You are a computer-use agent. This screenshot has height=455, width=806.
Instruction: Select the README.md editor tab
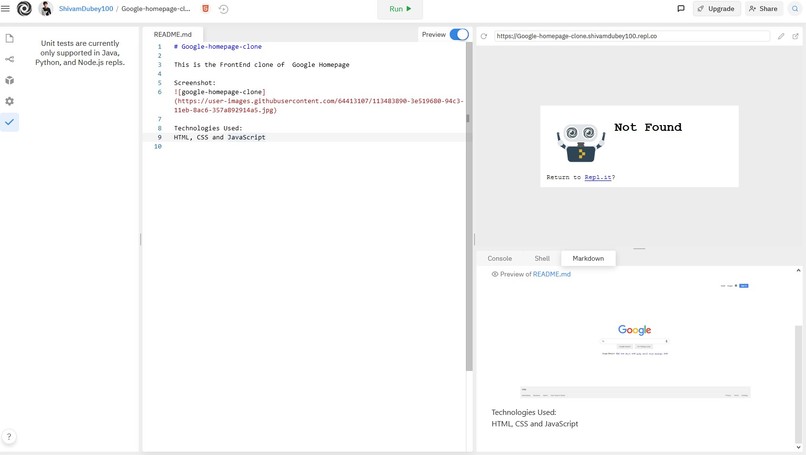click(173, 34)
